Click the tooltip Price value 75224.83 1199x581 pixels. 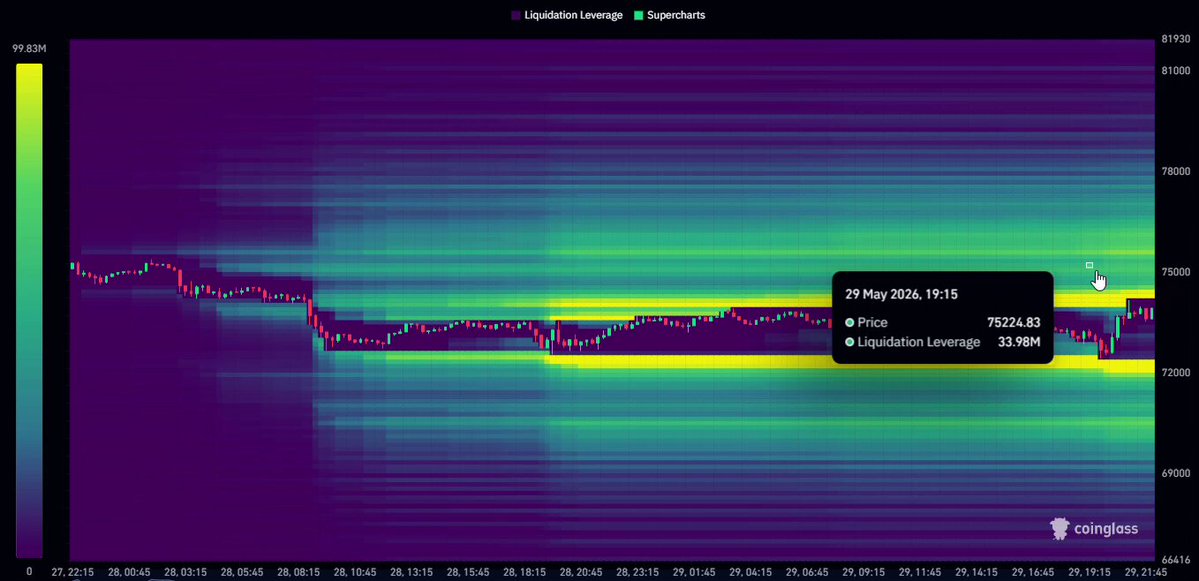pos(1013,323)
